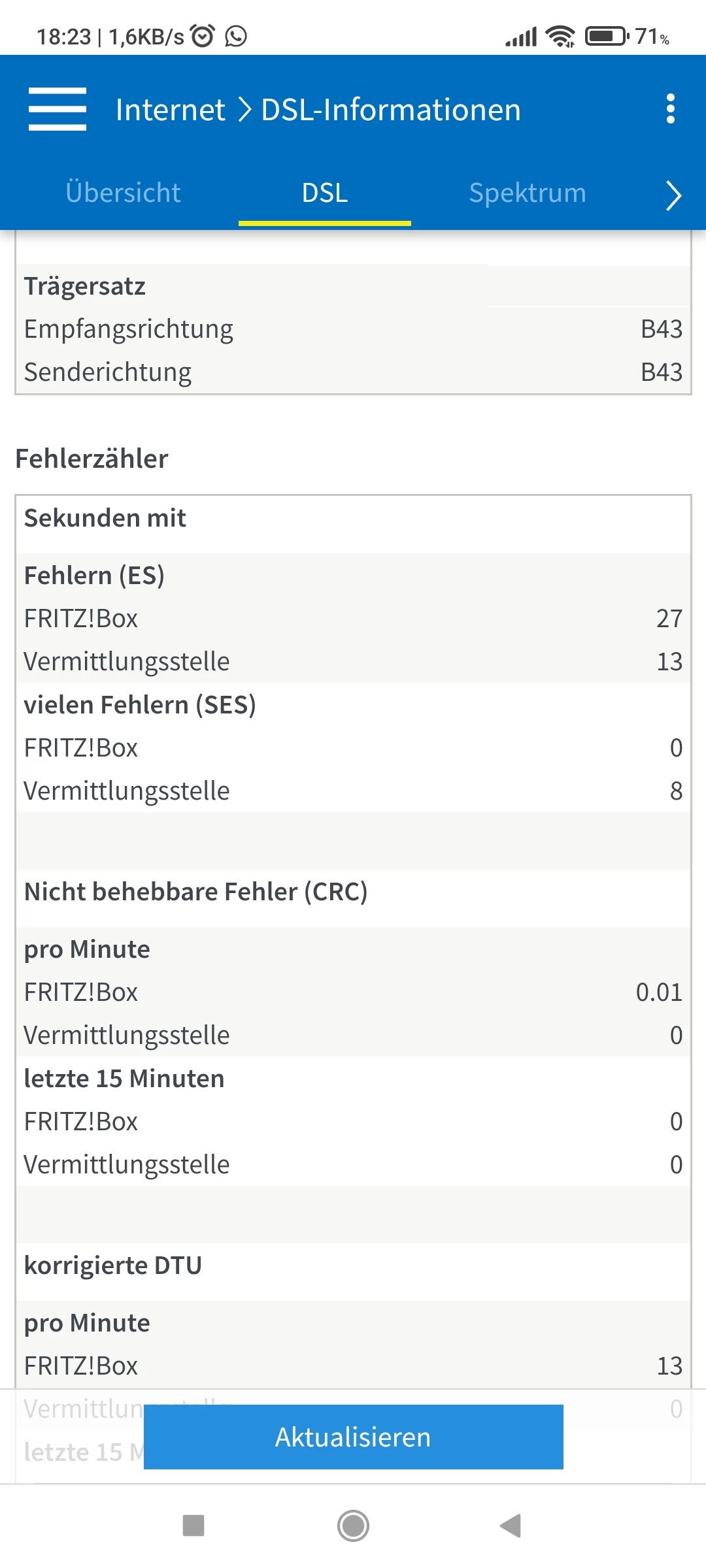Screen dimensions: 706x1568
Task: Open the three-dot overflow menu
Action: pos(670,109)
